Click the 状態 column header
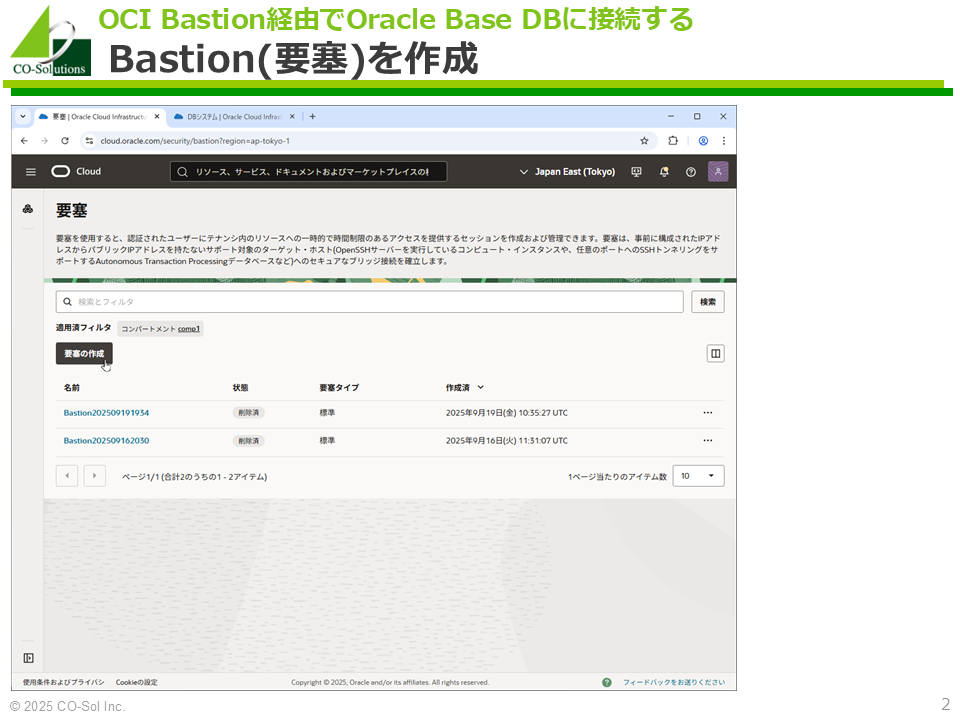Image resolution: width=960 pixels, height=720 pixels. [241, 388]
